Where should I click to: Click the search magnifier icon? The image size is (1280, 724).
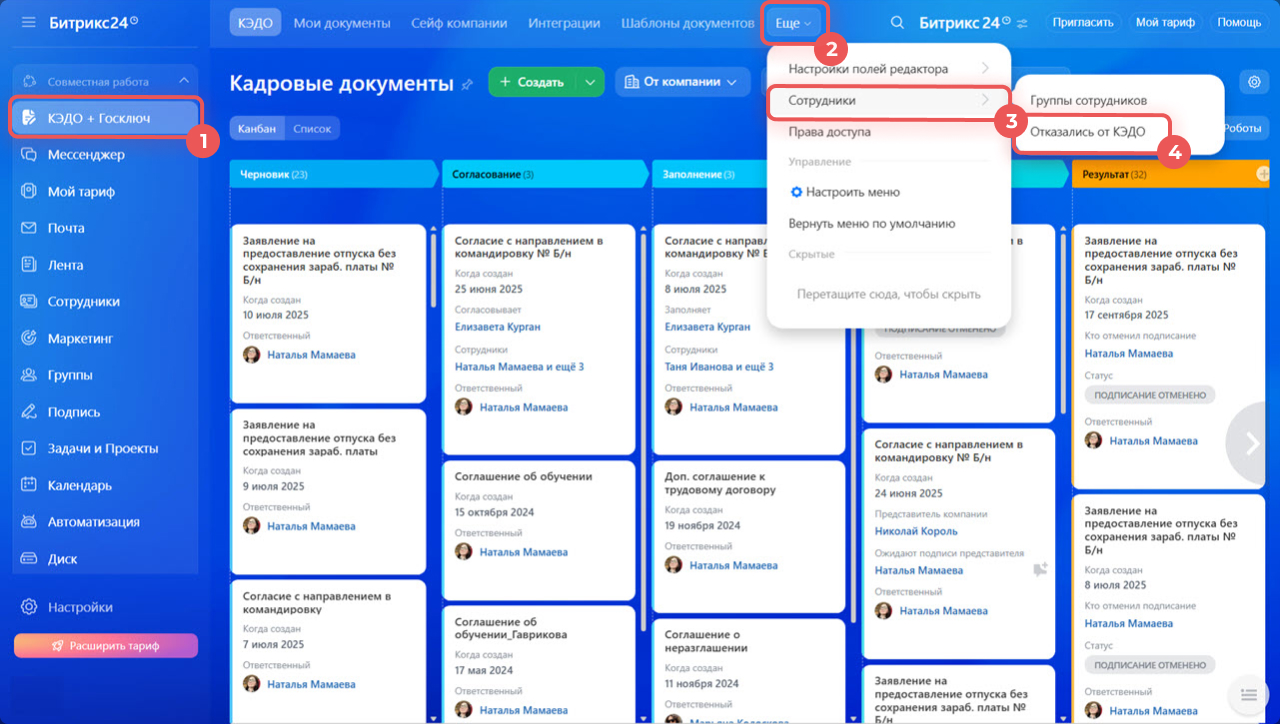pos(897,22)
